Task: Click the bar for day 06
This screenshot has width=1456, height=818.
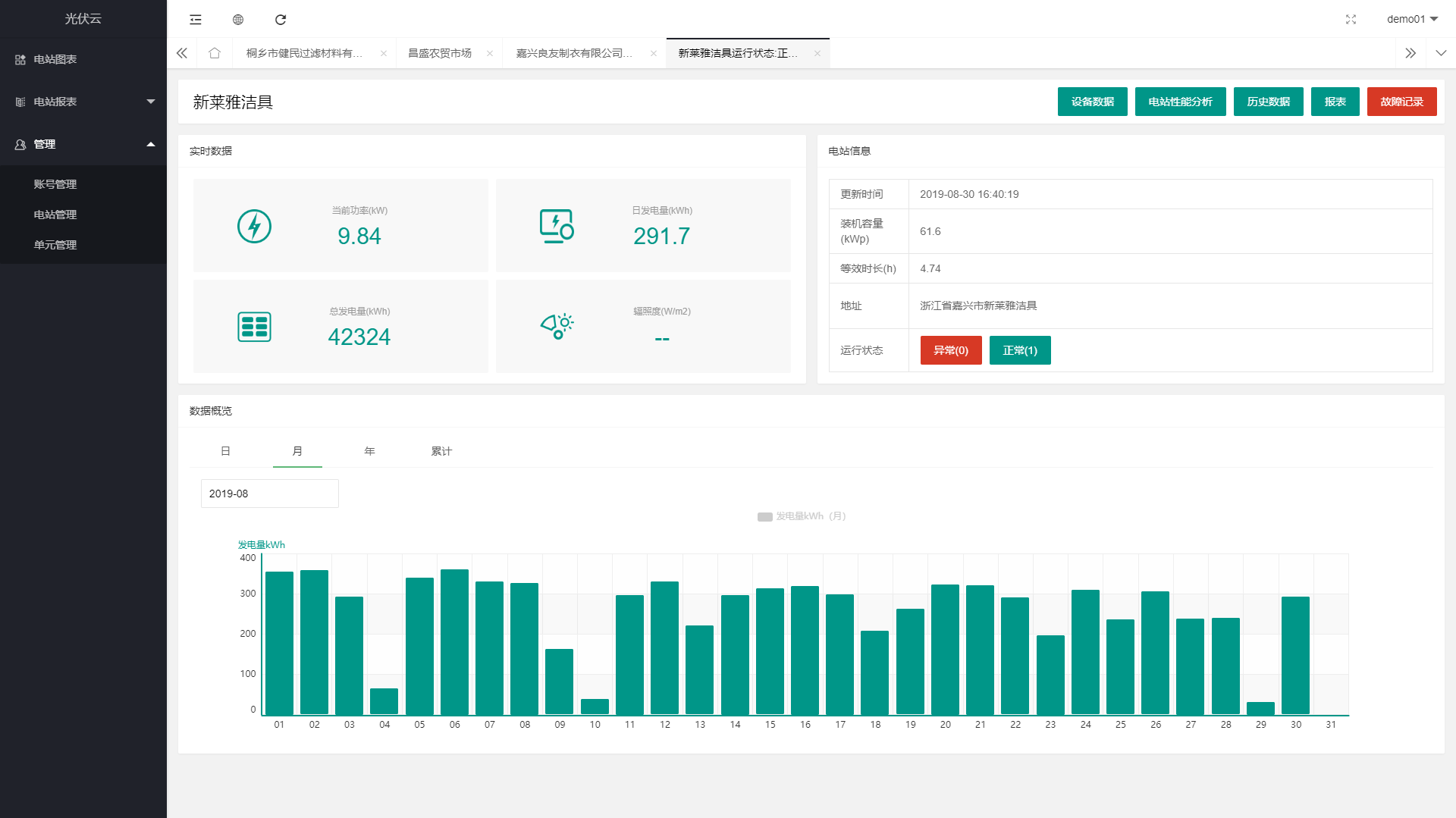Action: [x=454, y=641]
